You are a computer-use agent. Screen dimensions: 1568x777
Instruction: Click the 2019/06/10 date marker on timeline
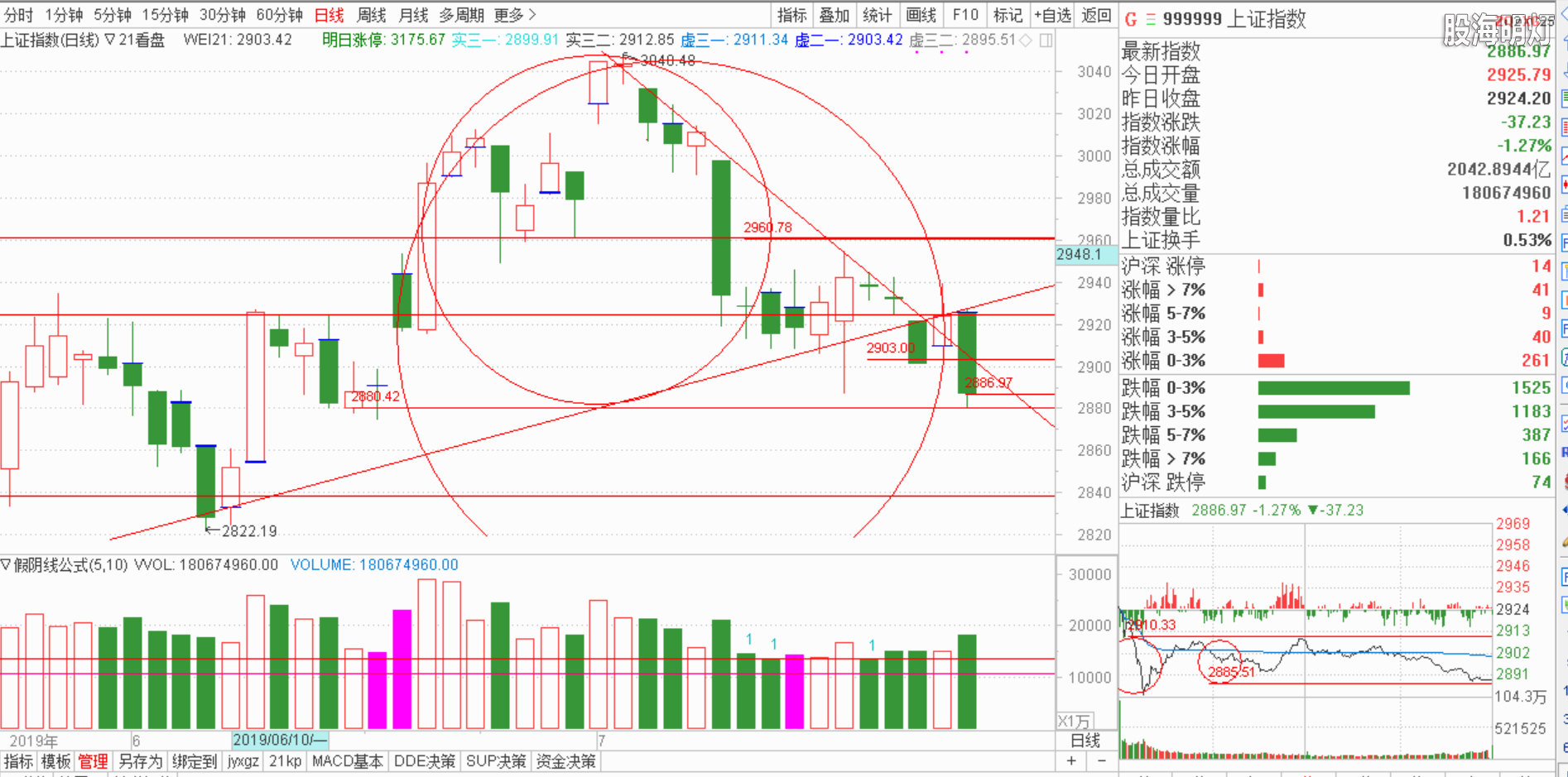[280, 740]
